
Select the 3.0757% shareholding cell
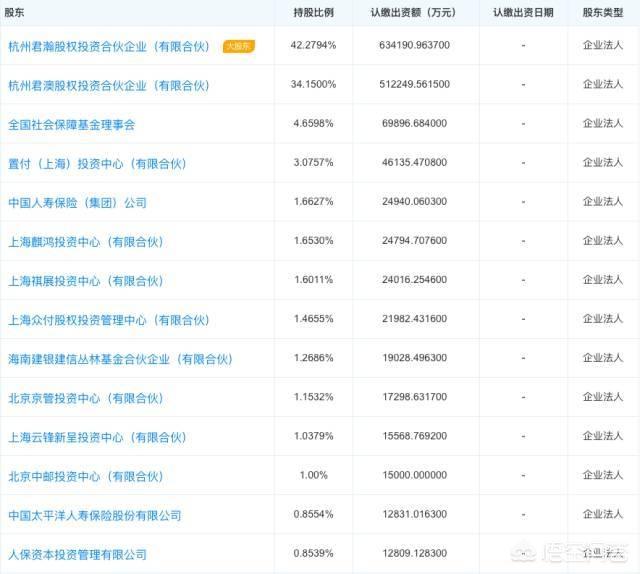coord(313,162)
